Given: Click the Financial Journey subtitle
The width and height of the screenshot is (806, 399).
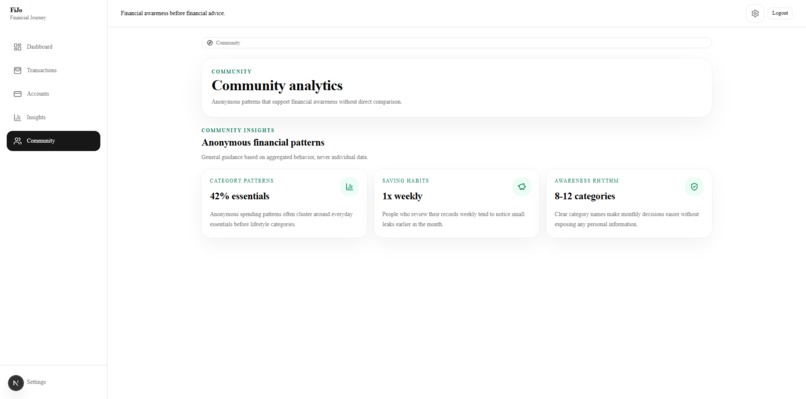Looking at the screenshot, I should (x=28, y=18).
